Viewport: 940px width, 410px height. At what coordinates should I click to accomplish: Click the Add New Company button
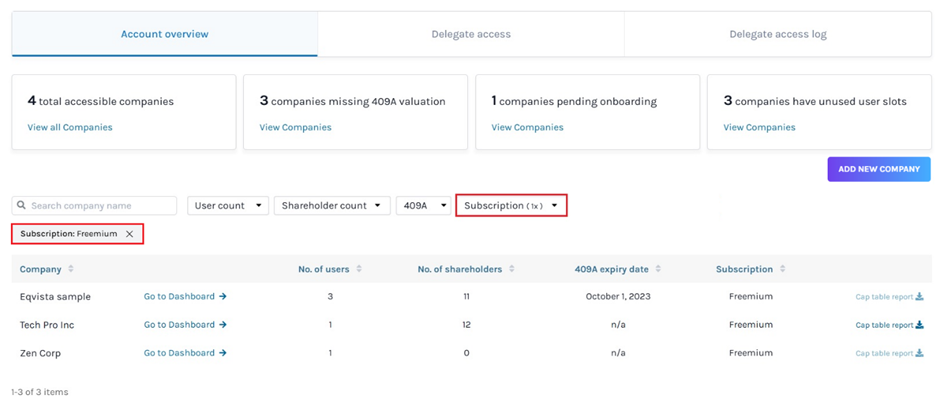coord(878,169)
